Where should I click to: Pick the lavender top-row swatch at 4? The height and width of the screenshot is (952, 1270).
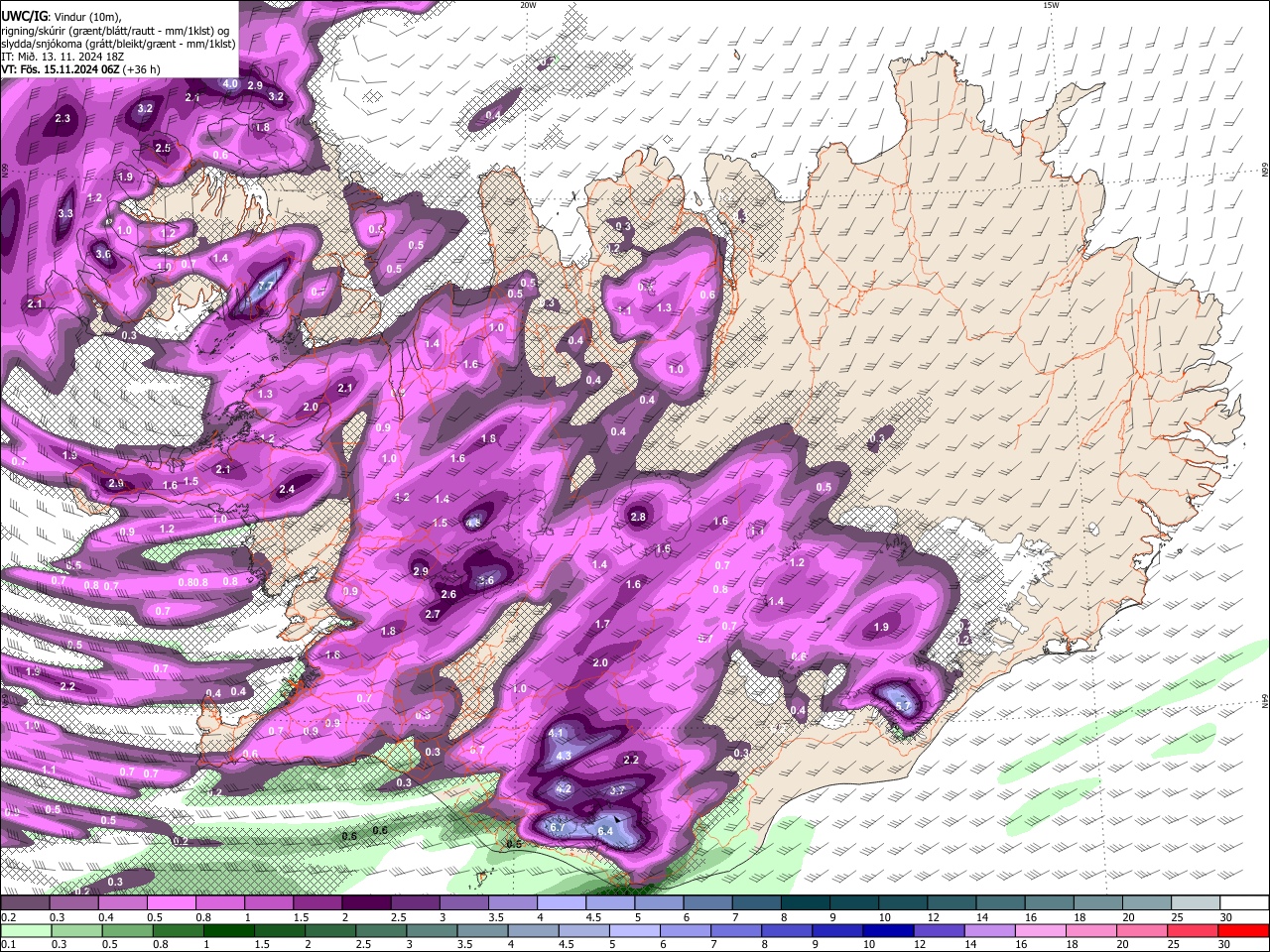tap(562, 903)
